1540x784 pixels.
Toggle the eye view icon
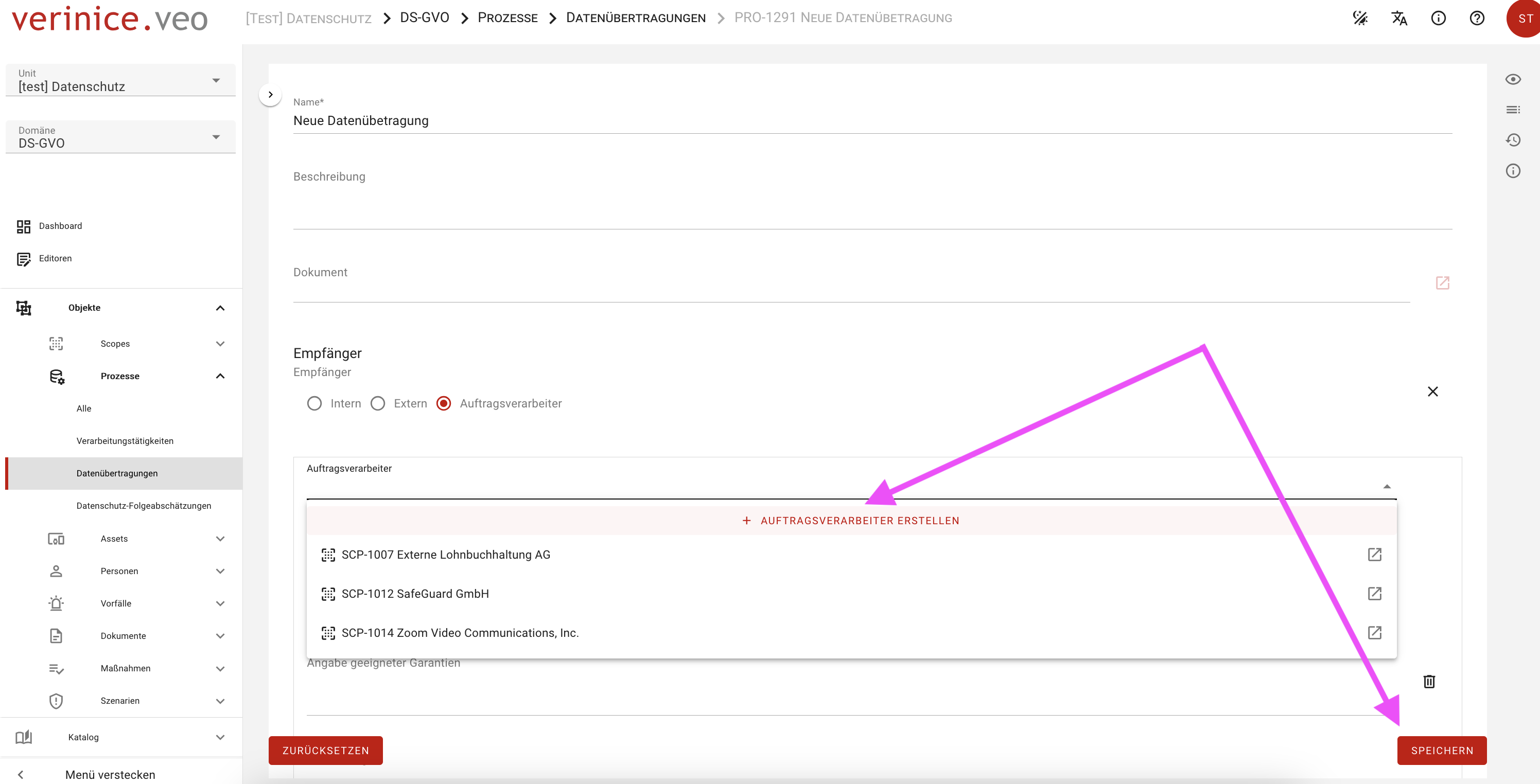[1513, 79]
